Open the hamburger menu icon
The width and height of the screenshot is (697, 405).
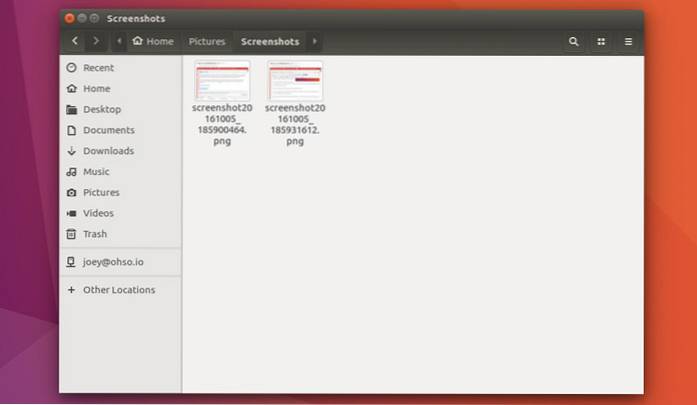(628, 41)
